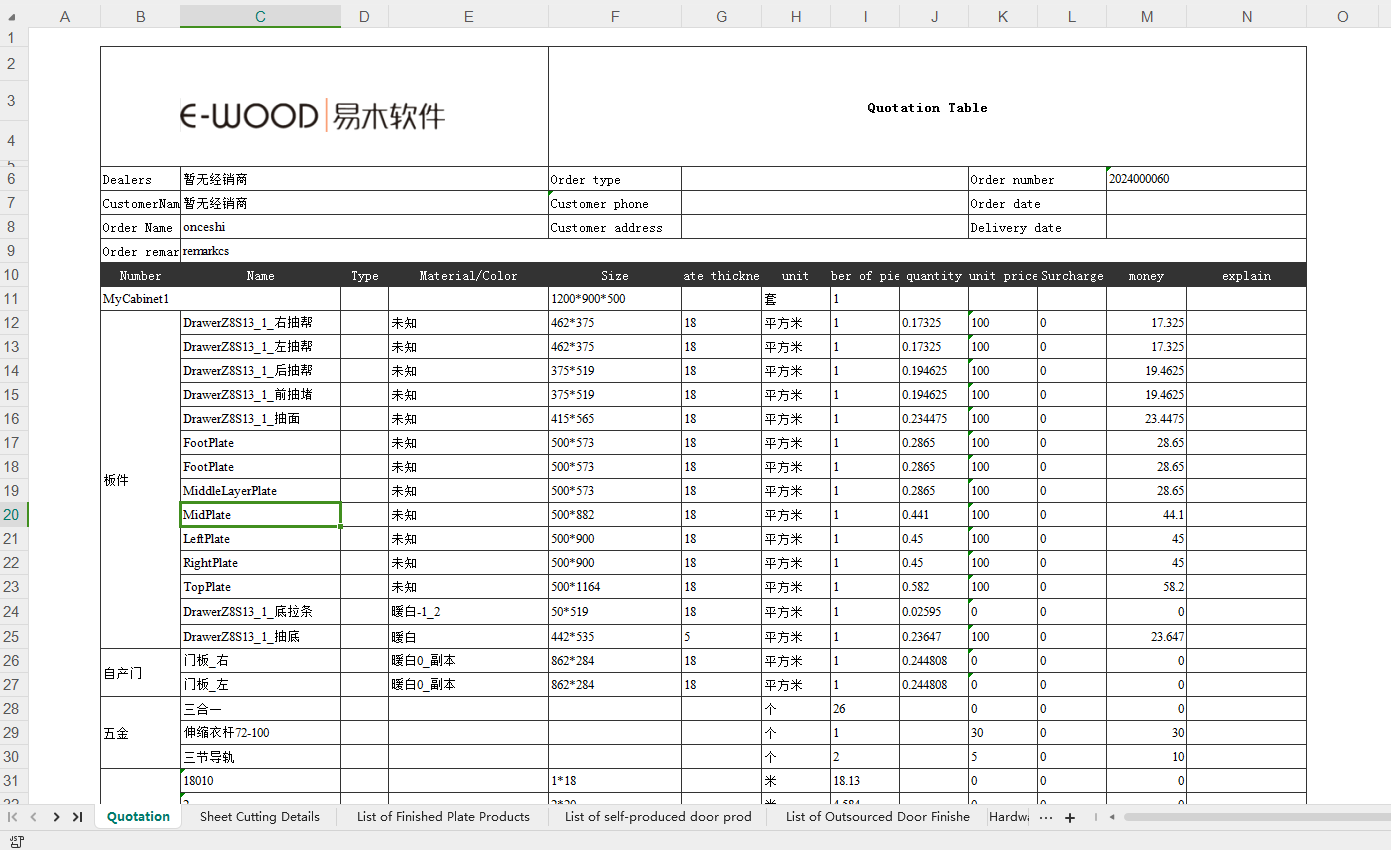The image size is (1391, 850).
Task: Open List of Finished Plate Products tab
Action: [x=443, y=817]
